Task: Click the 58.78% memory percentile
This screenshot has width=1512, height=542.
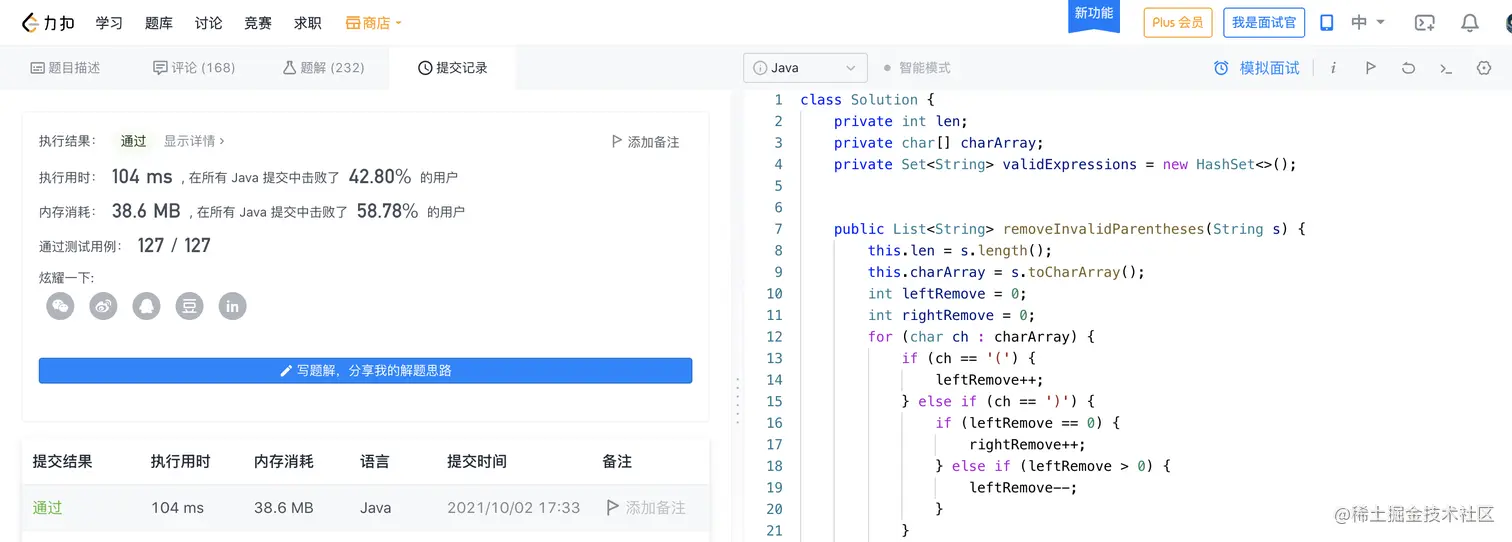Action: (388, 211)
